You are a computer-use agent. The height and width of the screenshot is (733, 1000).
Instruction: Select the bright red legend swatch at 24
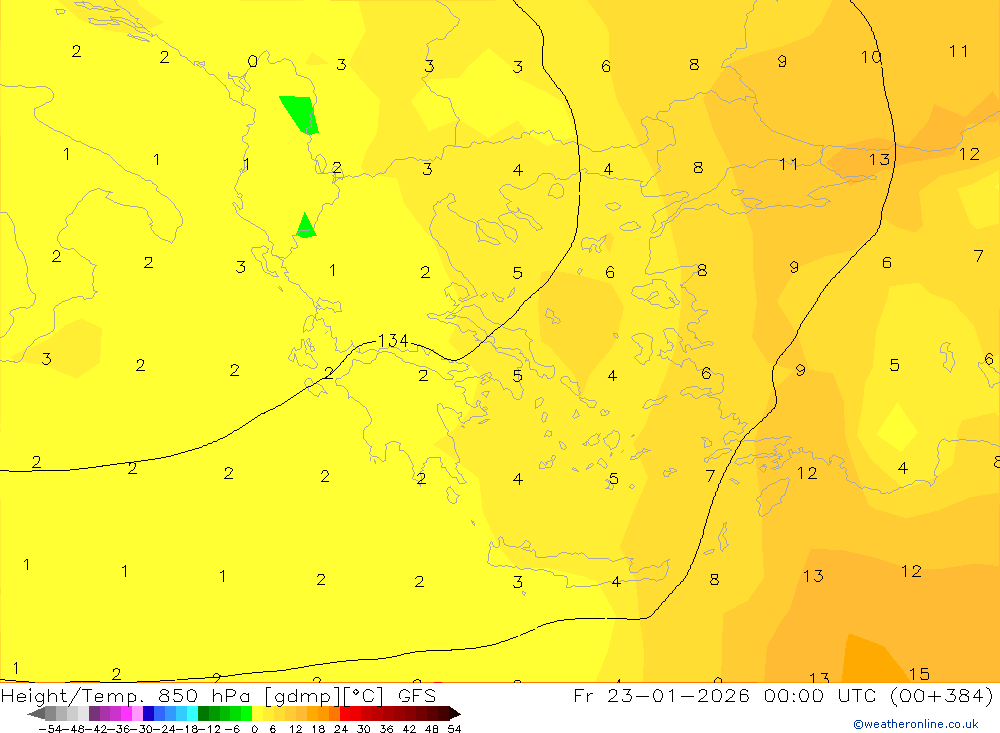coord(345,713)
